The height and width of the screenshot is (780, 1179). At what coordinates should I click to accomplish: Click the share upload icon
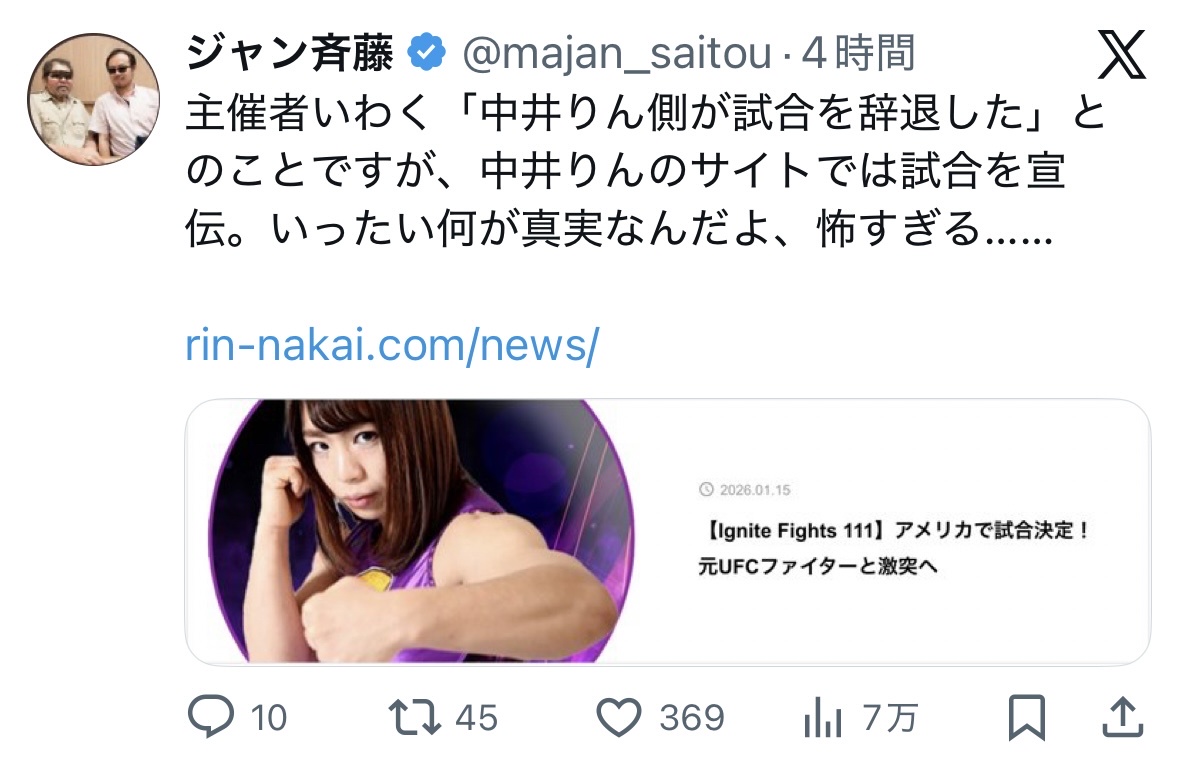[x=1123, y=717]
